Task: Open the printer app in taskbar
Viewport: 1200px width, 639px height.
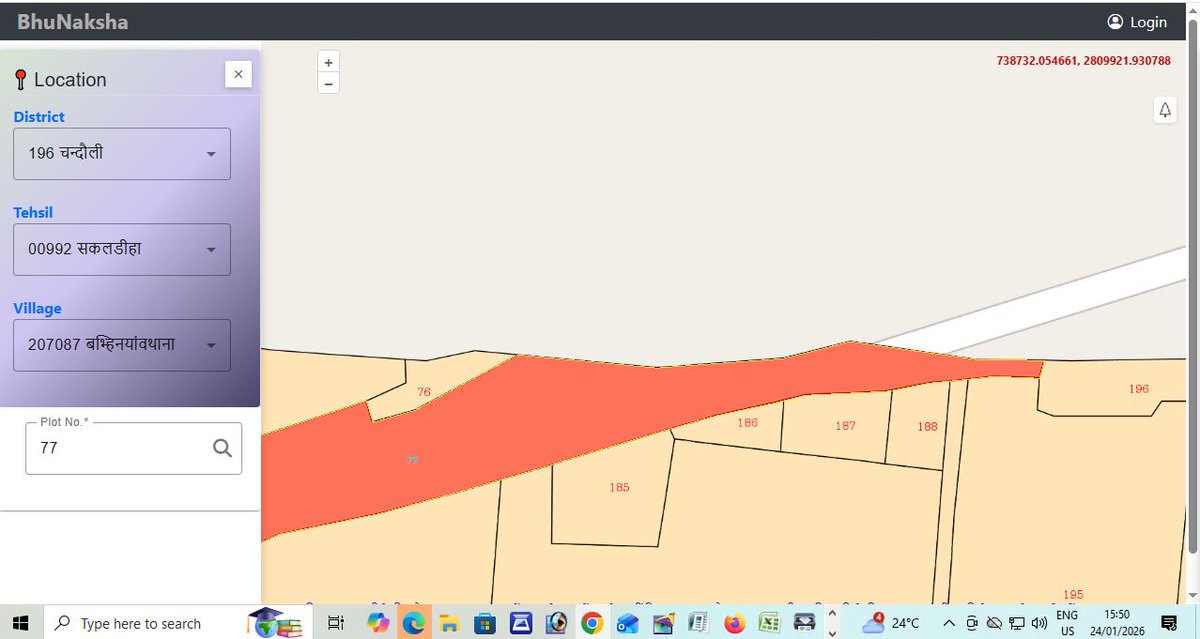Action: (x=805, y=623)
